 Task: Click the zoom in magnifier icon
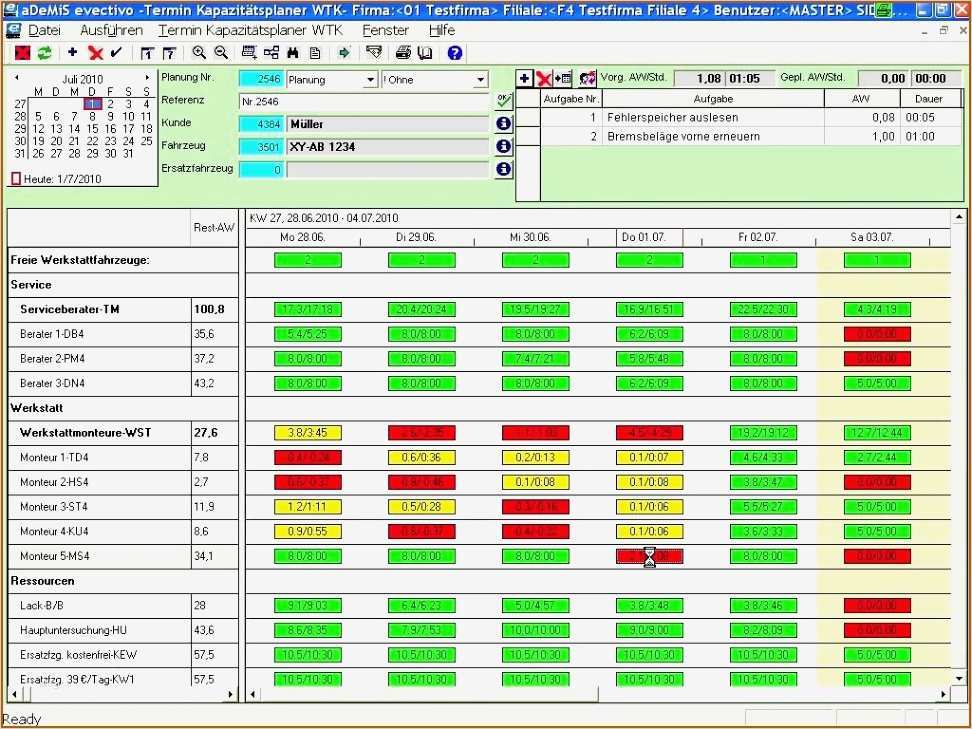click(199, 53)
